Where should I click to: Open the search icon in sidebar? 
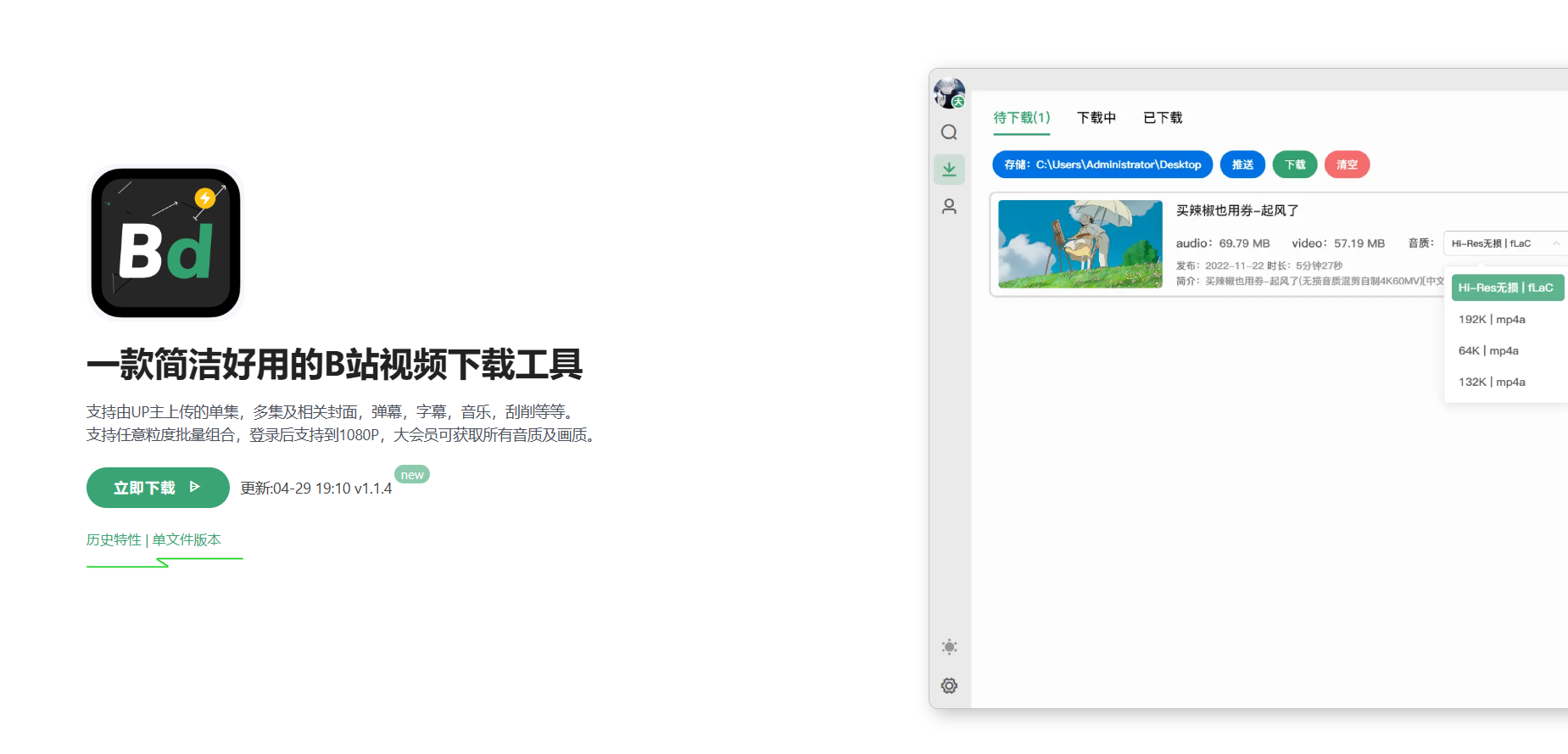(x=949, y=132)
